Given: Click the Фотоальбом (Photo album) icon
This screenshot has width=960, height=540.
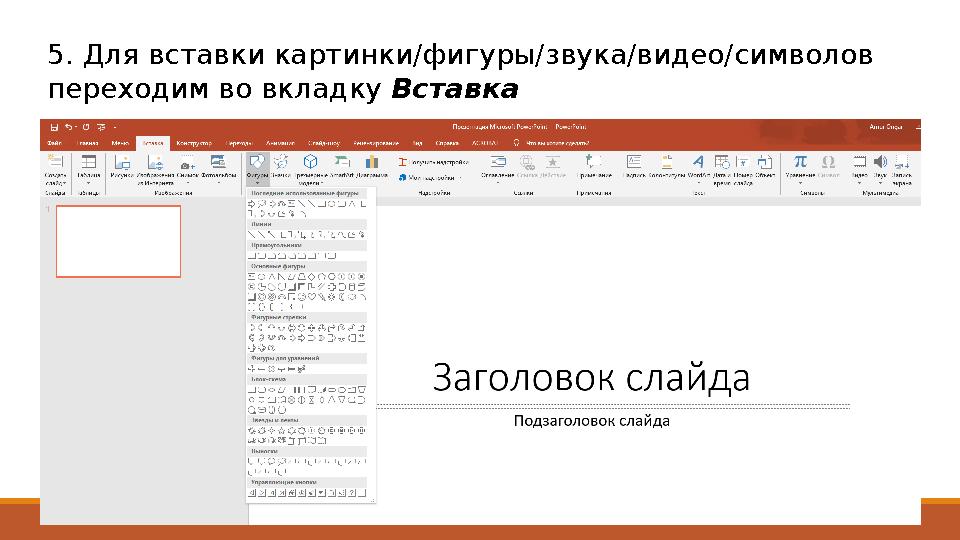Looking at the screenshot, I should (219, 162).
